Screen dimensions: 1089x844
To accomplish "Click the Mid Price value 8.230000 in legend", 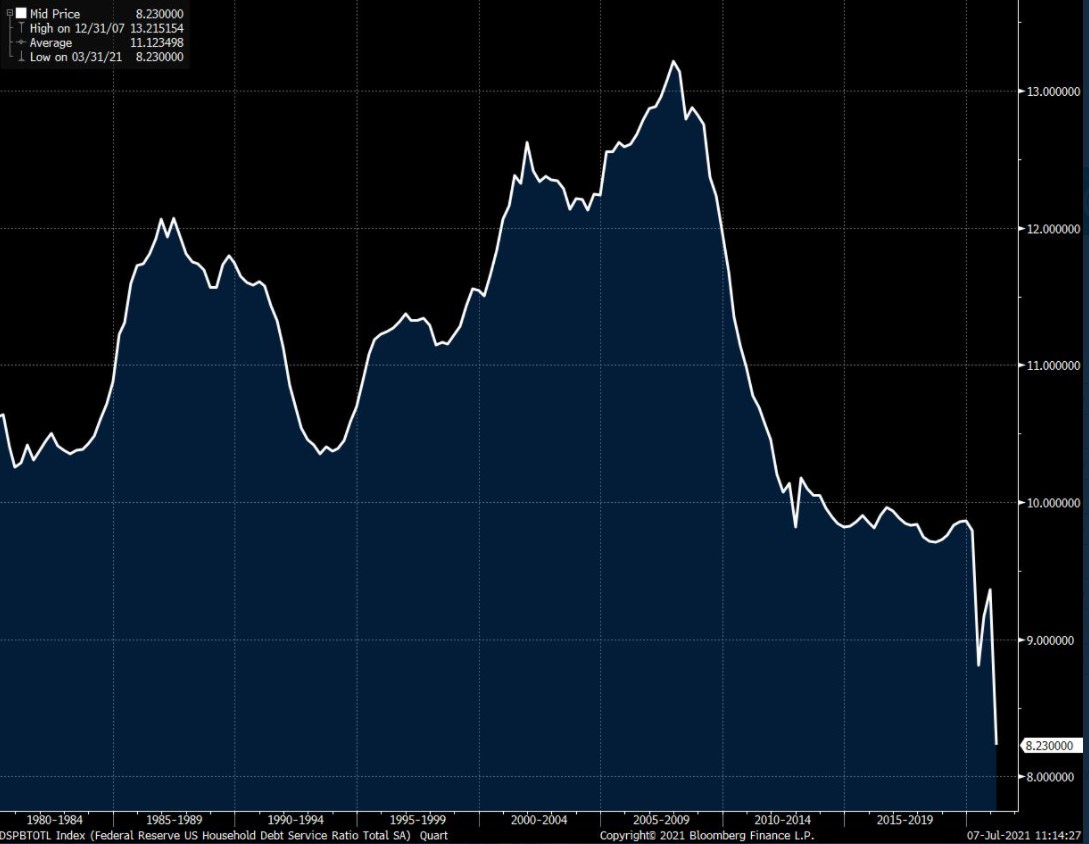I will pyautogui.click(x=160, y=14).
